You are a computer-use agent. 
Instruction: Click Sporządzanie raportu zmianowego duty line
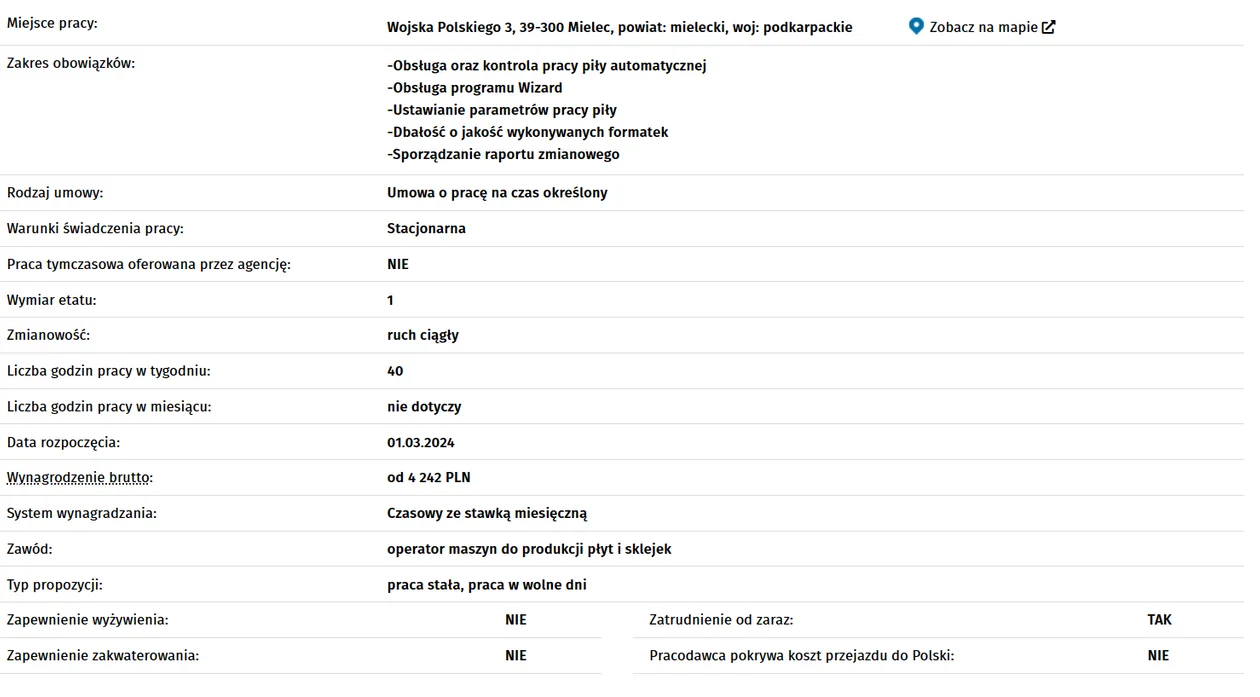(503, 154)
